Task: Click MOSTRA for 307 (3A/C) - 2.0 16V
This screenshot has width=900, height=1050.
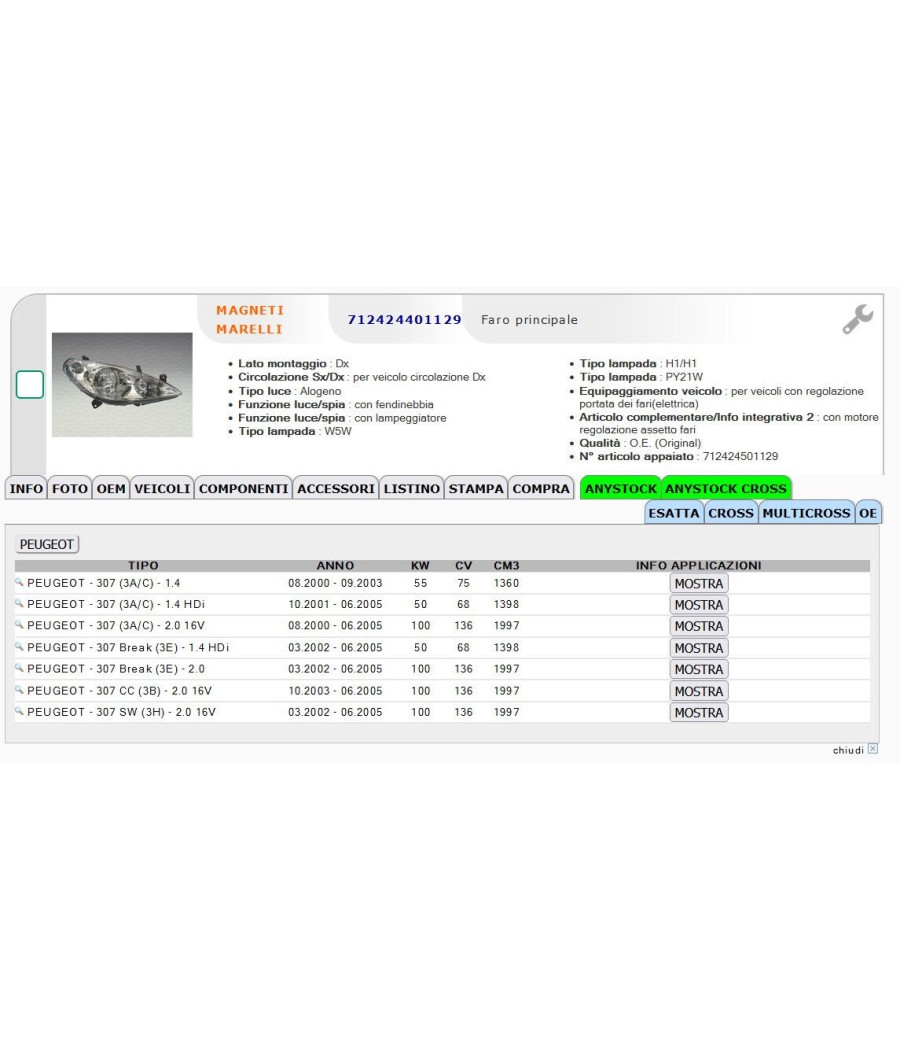Action: pyautogui.click(x=699, y=626)
